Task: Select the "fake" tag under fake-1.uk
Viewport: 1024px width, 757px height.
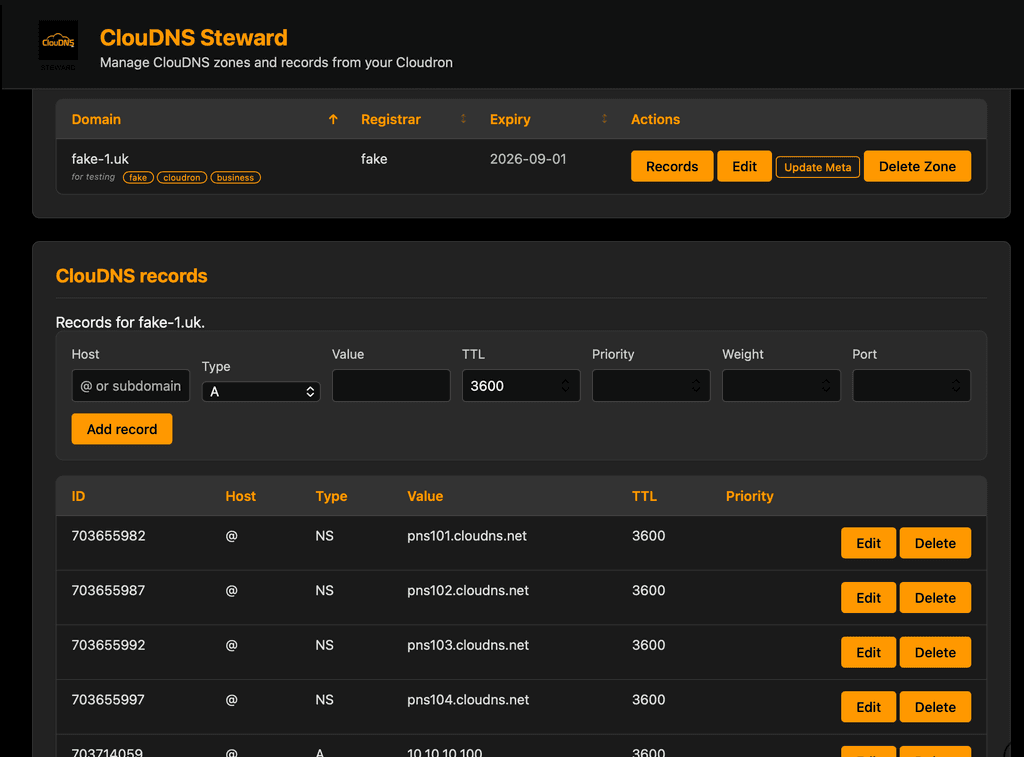Action: point(138,177)
